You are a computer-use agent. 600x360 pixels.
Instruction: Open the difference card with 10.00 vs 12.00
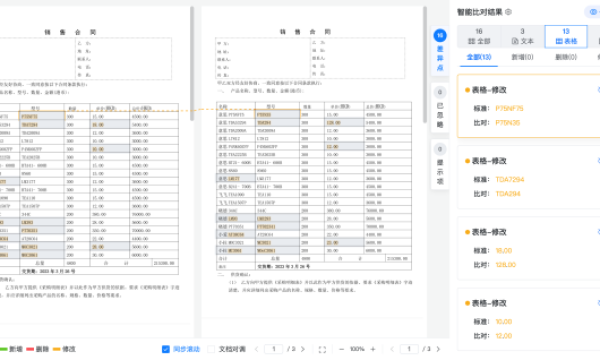click(528, 319)
